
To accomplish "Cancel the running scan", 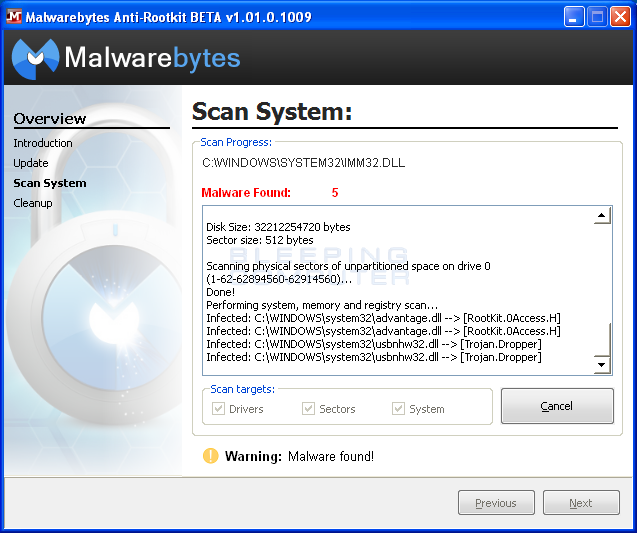I will click(x=557, y=406).
